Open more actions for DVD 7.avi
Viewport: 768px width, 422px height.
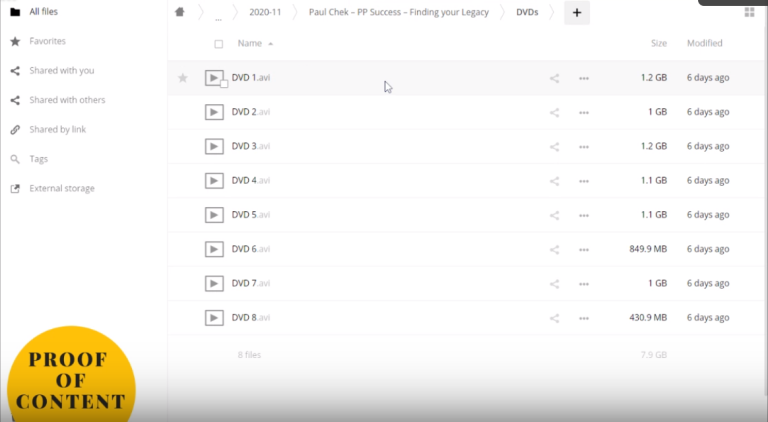click(x=584, y=283)
